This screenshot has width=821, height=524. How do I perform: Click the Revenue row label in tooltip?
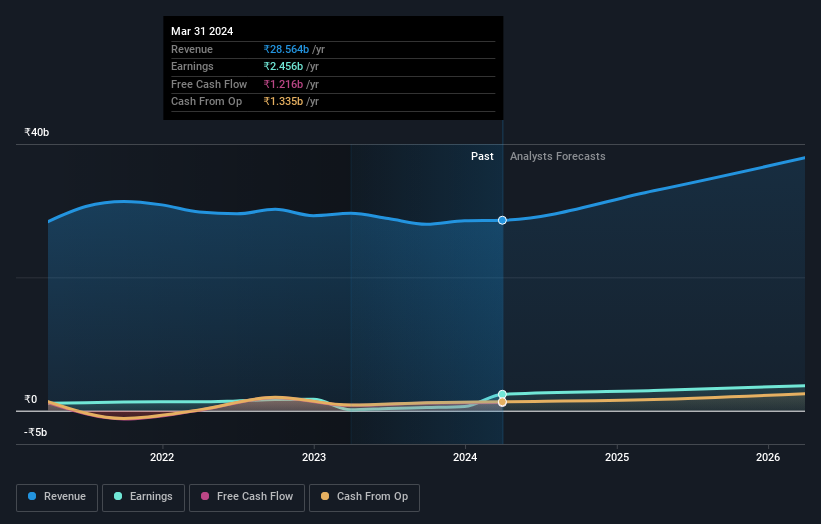(192, 49)
